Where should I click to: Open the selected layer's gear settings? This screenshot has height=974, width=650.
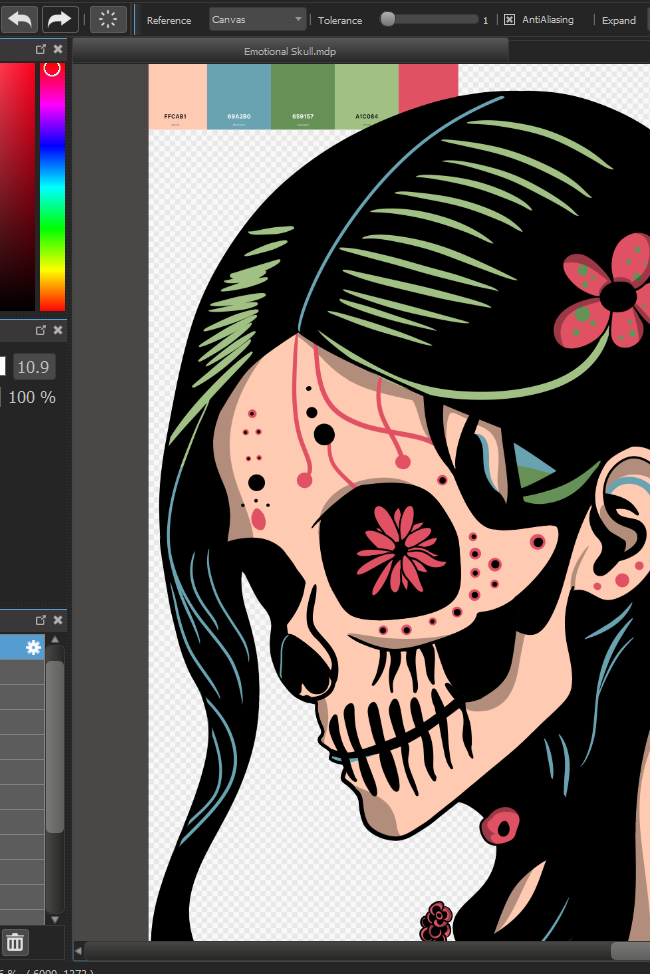pyautogui.click(x=34, y=648)
